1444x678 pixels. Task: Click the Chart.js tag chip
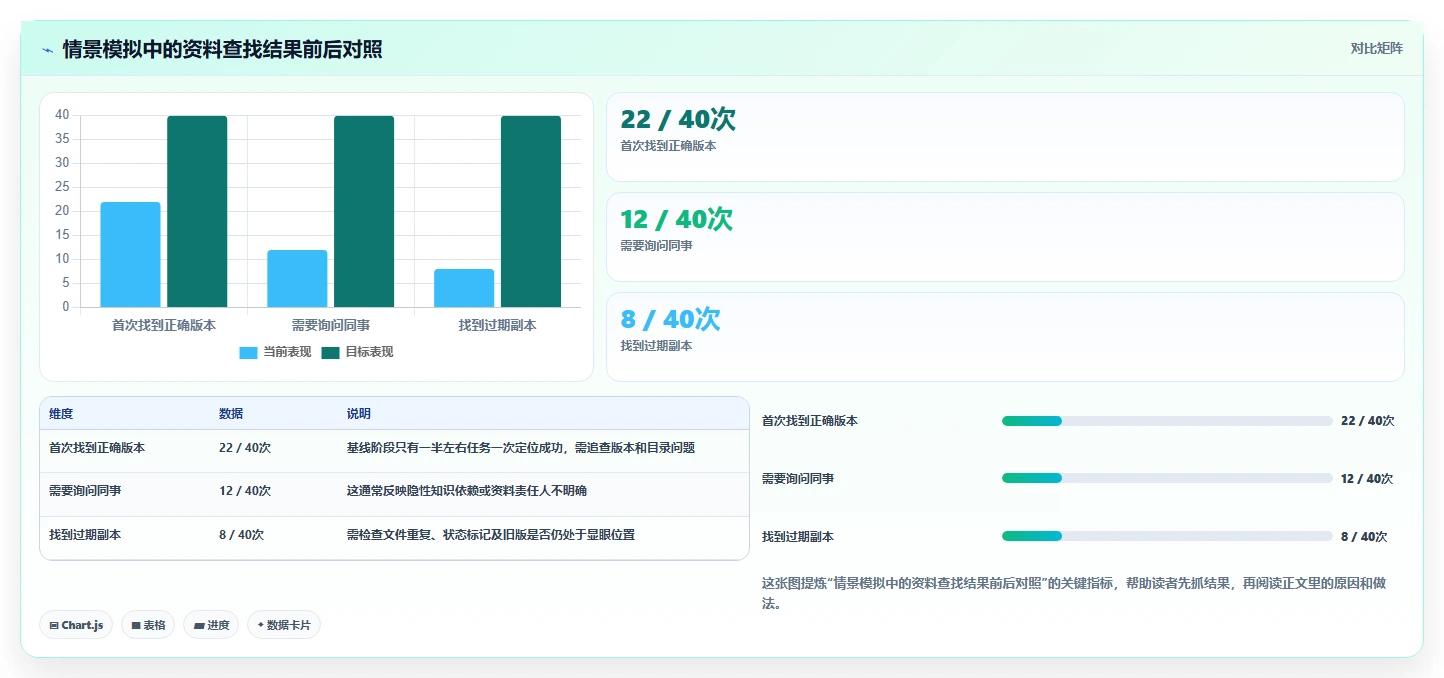[76, 625]
